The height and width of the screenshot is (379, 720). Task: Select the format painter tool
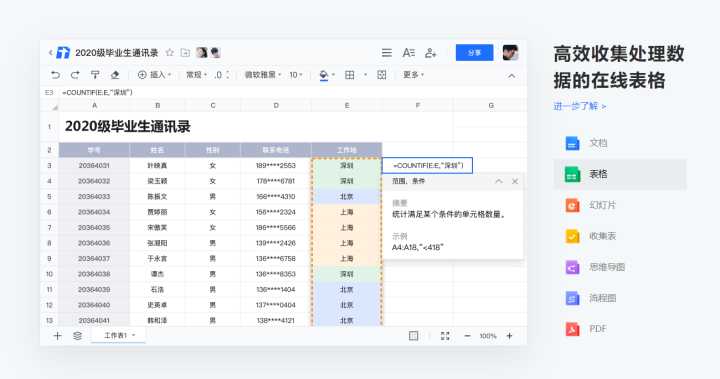[x=95, y=74]
